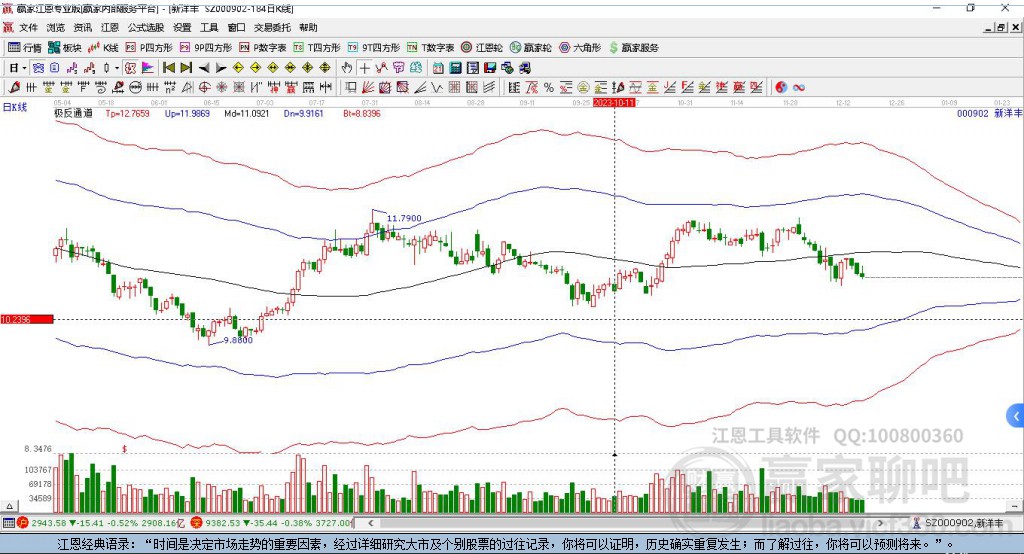Click the blue infinity loop icon
Screen dimensions: 1024x554
coord(799,87)
